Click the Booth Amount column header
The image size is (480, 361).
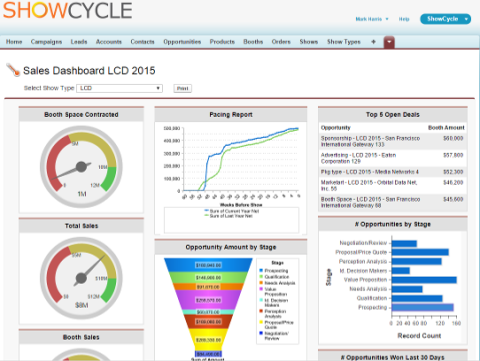click(446, 128)
